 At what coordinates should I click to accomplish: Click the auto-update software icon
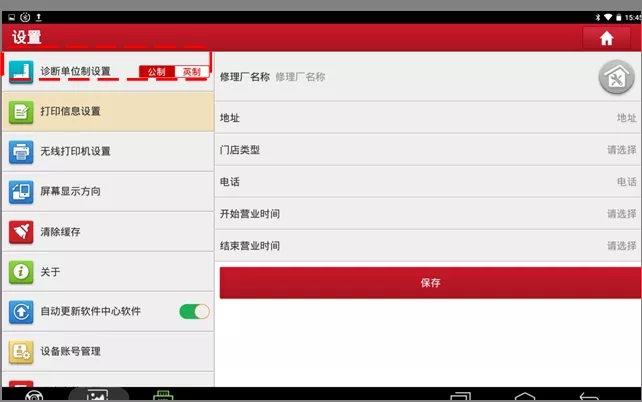(x=21, y=312)
